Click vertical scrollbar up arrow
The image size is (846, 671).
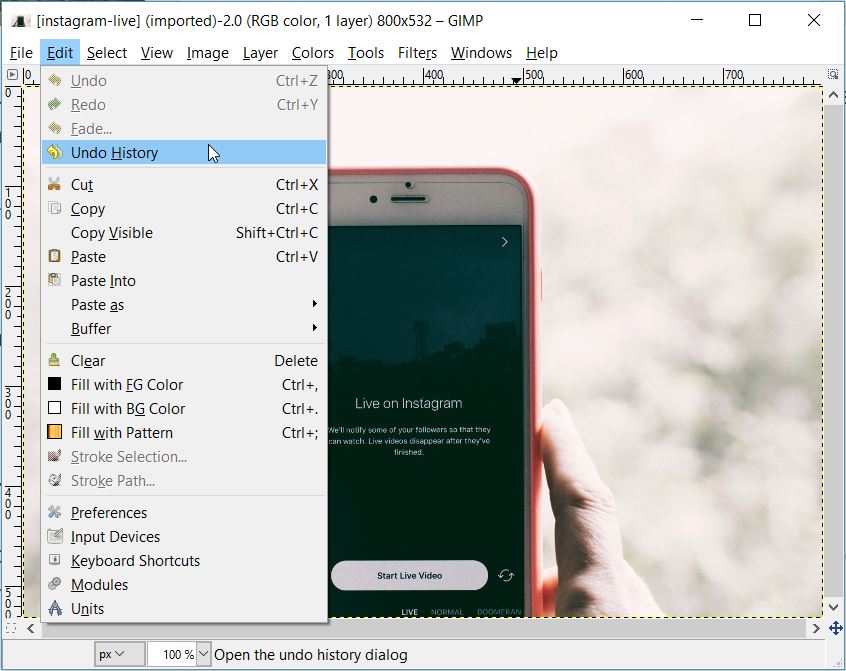pos(833,95)
